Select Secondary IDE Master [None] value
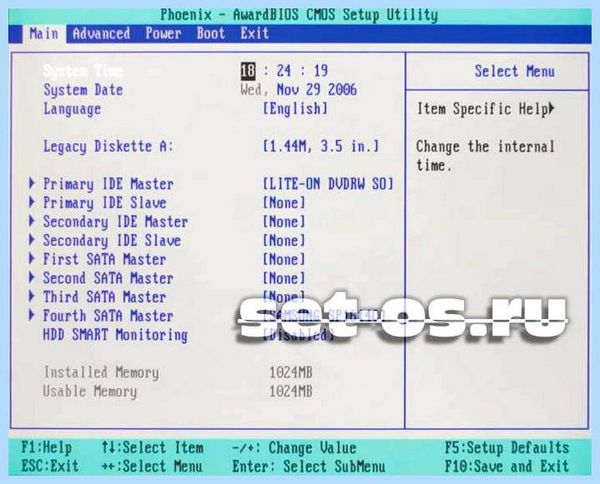The width and height of the screenshot is (600, 484). coord(284,222)
